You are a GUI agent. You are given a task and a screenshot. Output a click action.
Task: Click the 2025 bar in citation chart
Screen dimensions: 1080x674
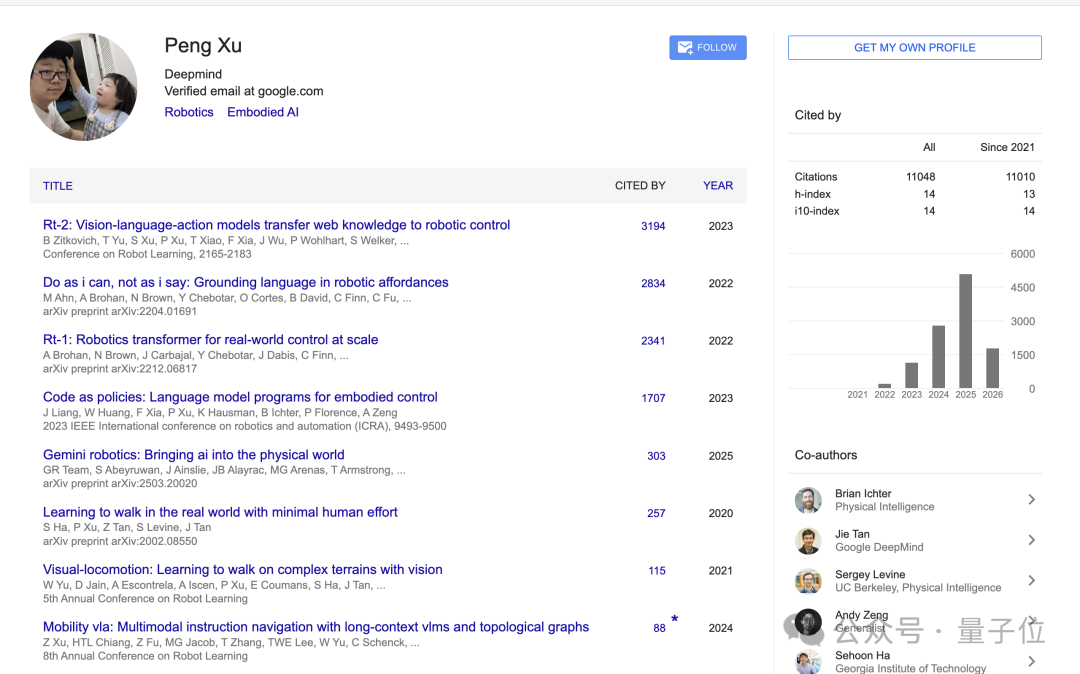click(965, 331)
